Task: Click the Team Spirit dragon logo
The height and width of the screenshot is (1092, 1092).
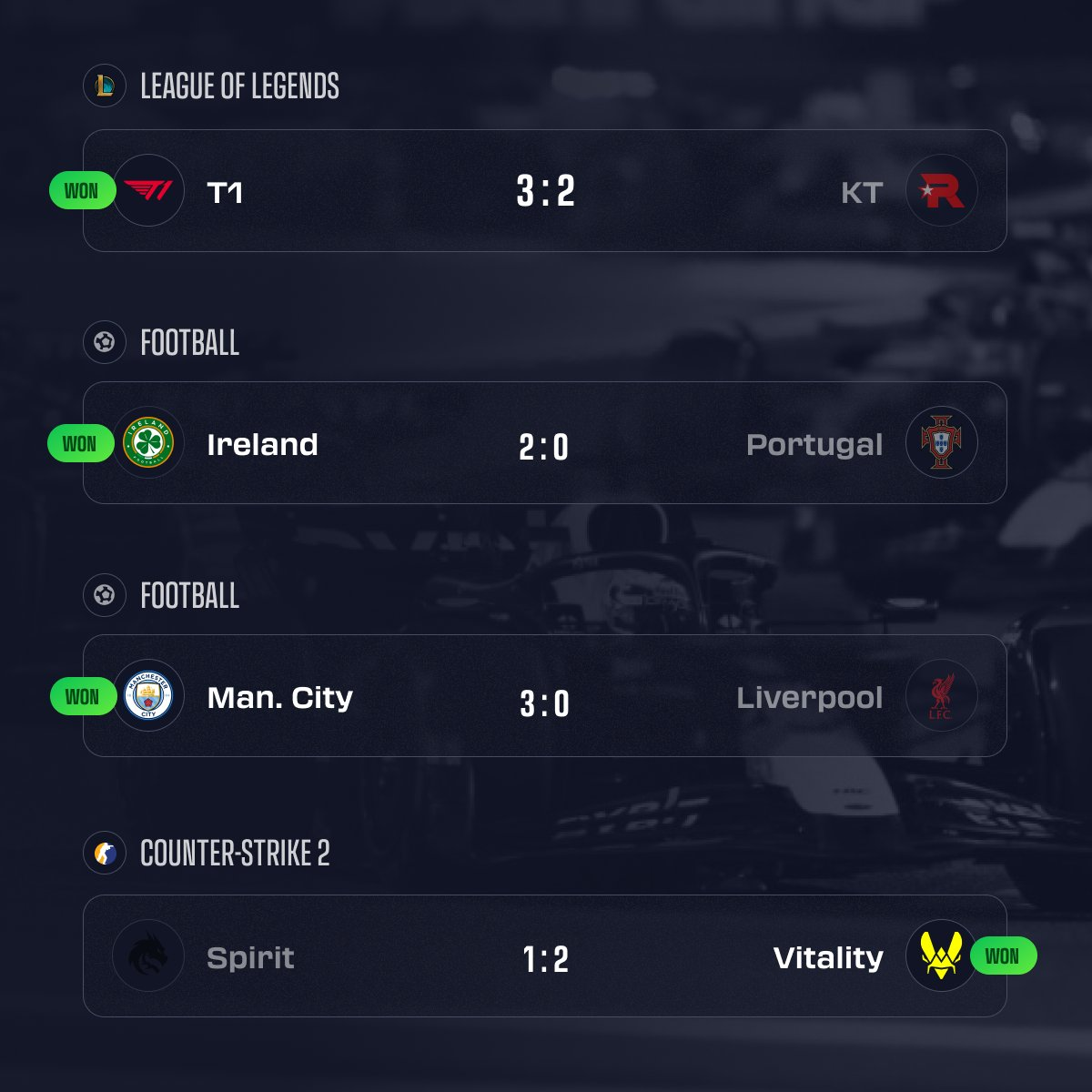Action: tap(148, 956)
